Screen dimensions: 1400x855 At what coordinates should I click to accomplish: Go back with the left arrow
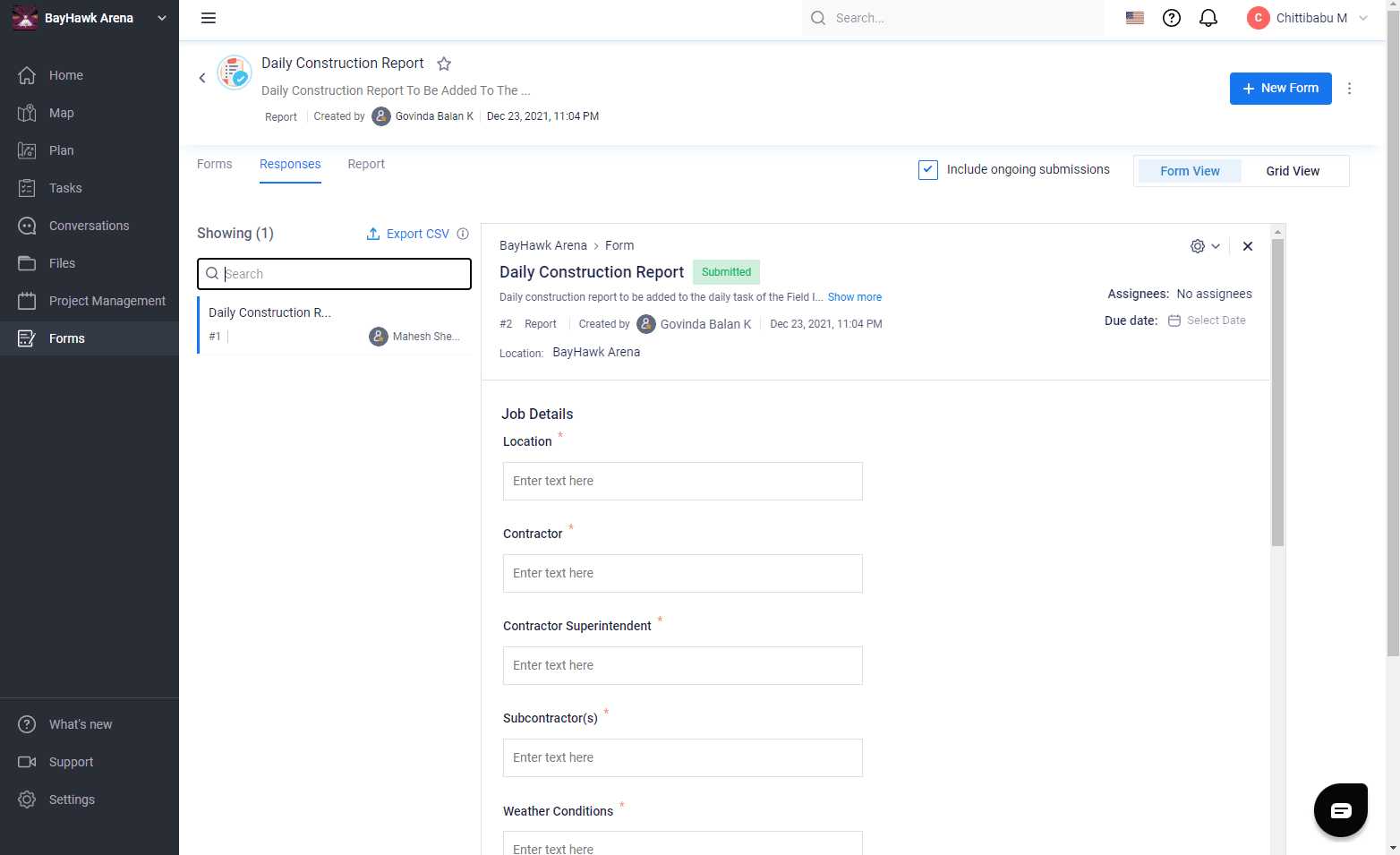point(202,78)
